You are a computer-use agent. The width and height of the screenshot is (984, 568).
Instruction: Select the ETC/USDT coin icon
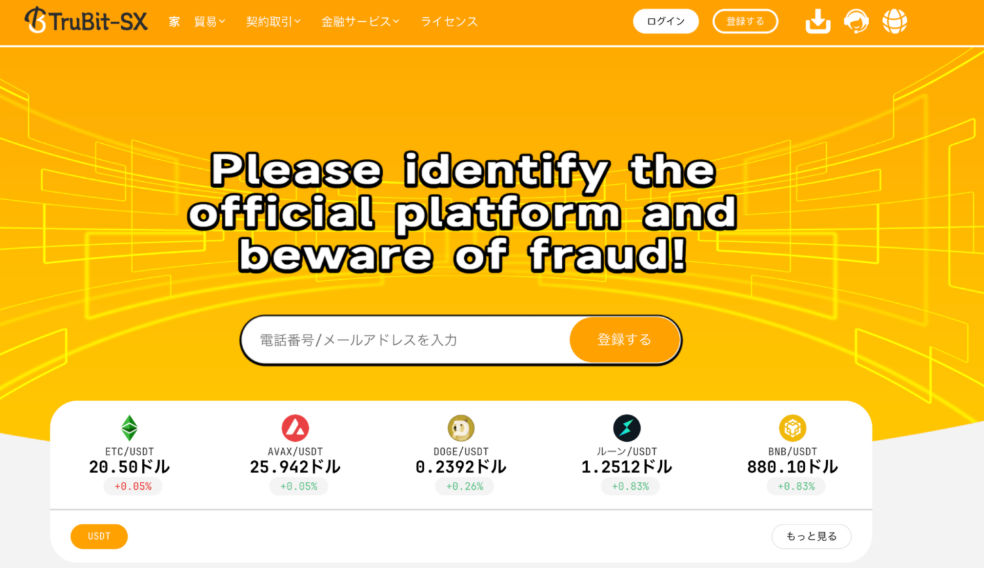point(129,428)
